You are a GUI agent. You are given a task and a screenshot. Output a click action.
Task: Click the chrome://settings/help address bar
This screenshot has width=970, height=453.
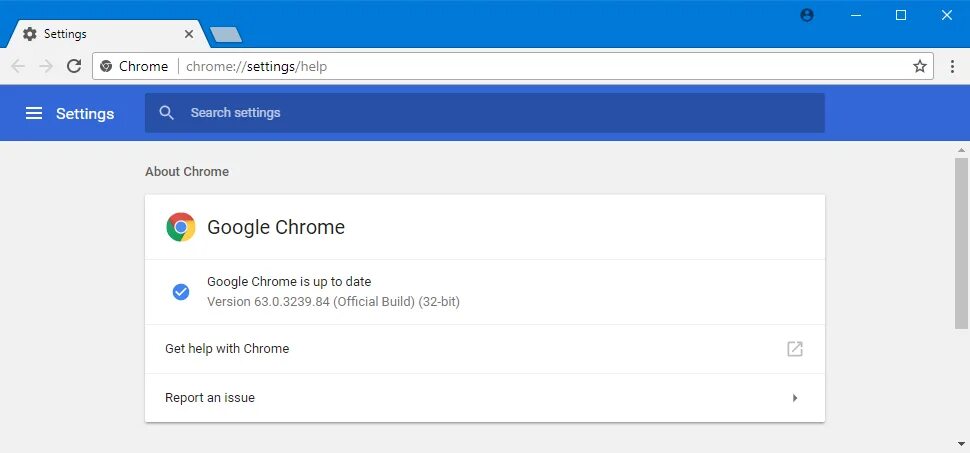513,66
